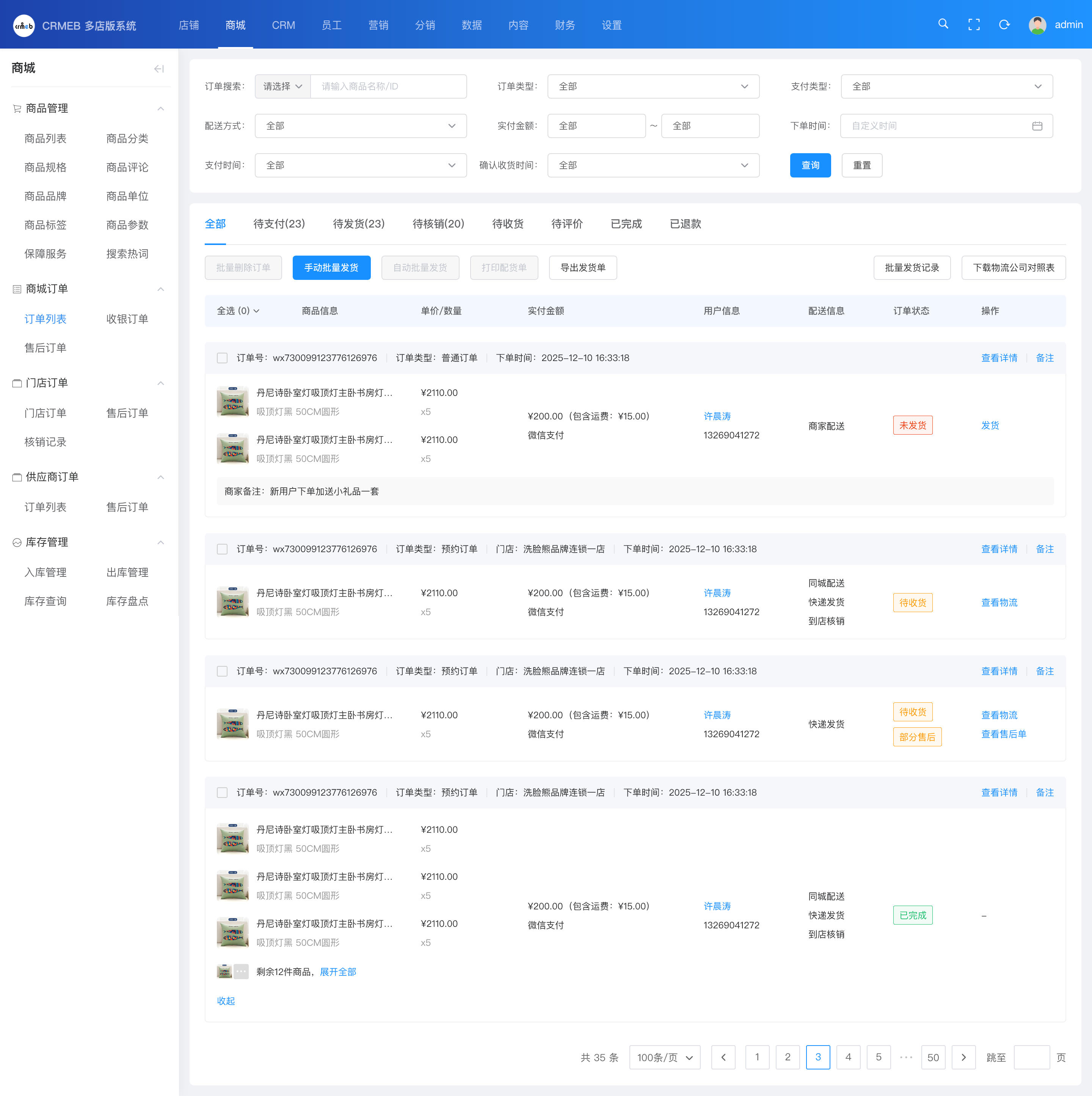Open the CRM top menu
Screen dimensions: 1092x1096
283,25
